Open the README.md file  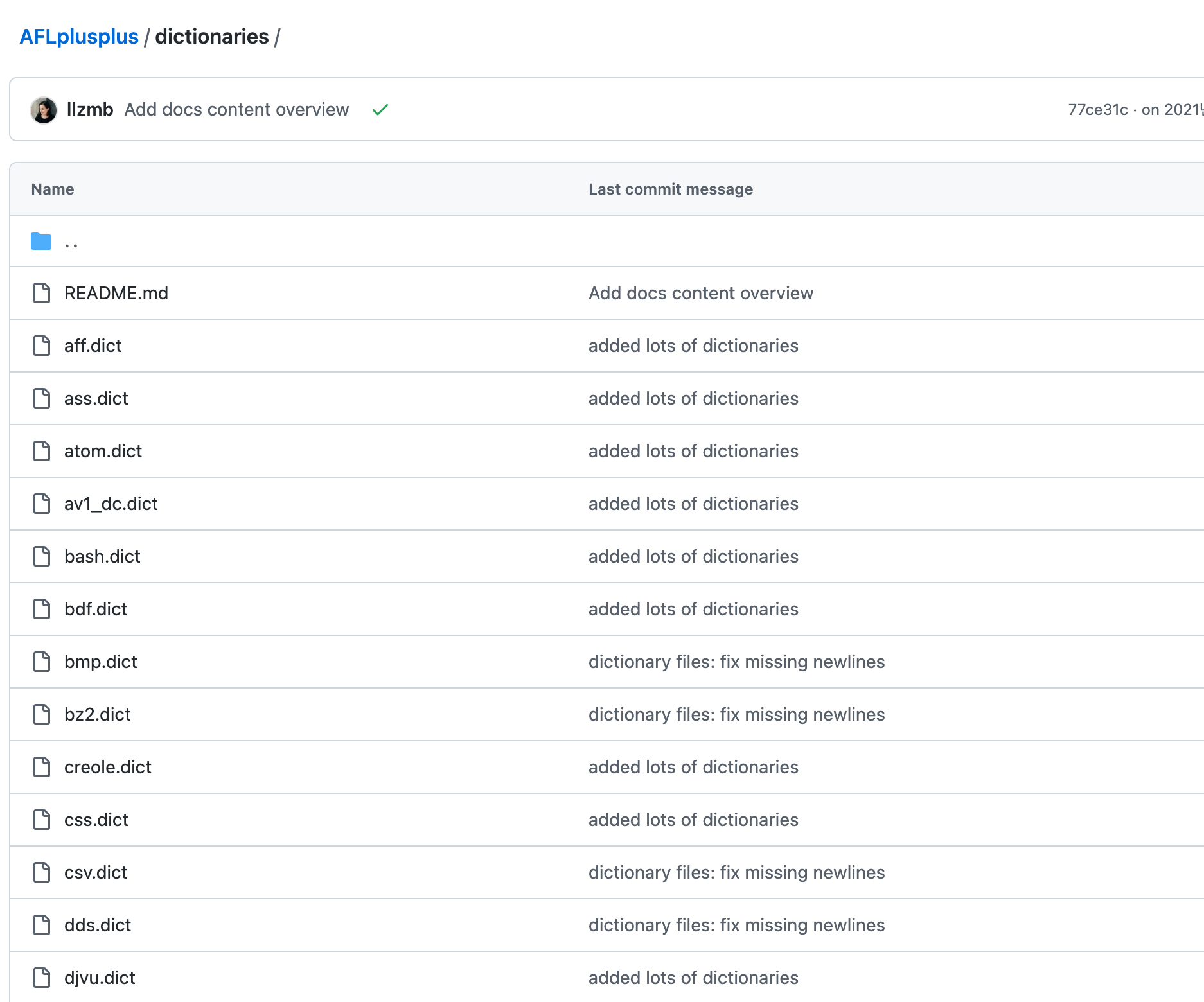tap(116, 293)
